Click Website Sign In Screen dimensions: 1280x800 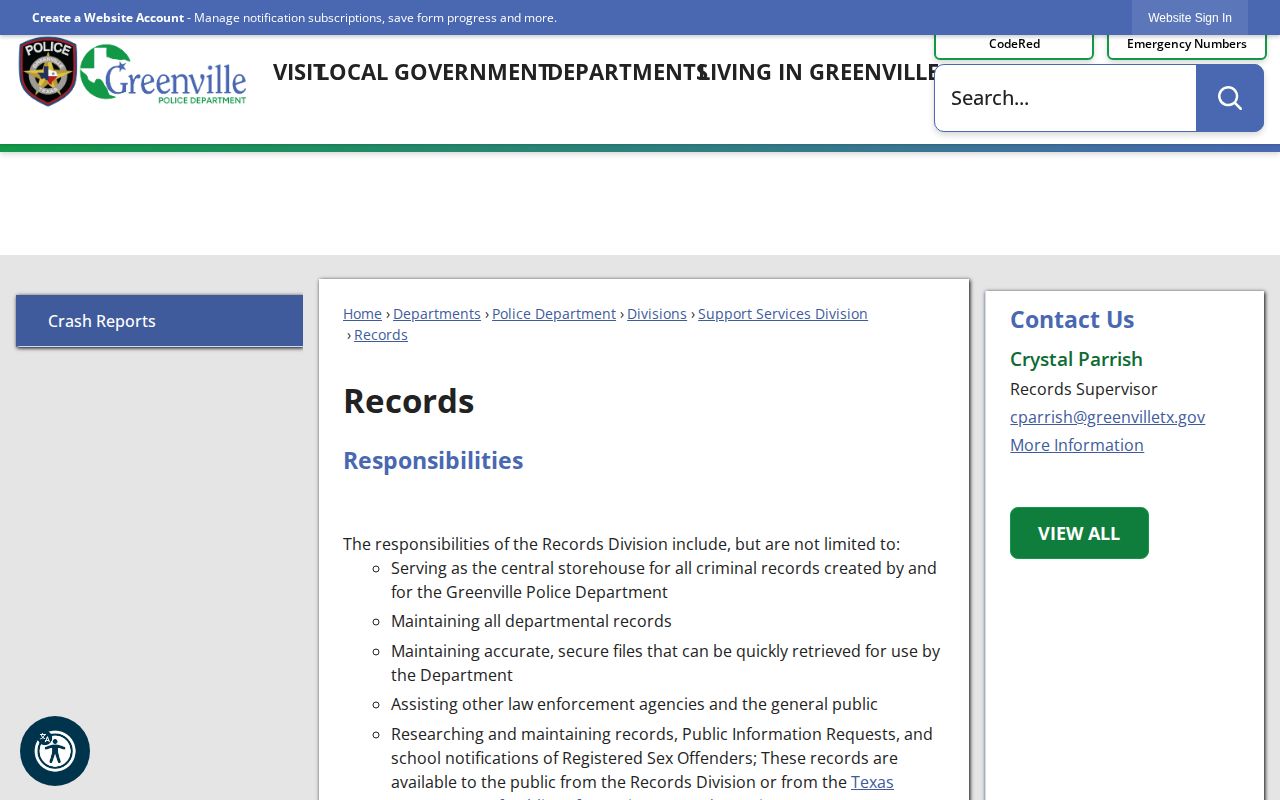click(x=1190, y=18)
